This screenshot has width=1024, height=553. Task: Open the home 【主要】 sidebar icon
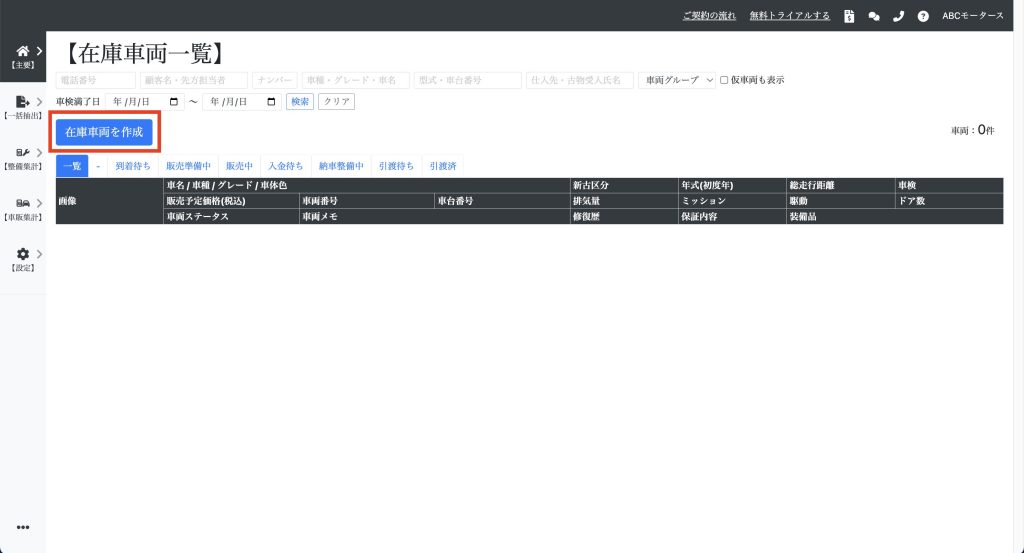click(22, 51)
